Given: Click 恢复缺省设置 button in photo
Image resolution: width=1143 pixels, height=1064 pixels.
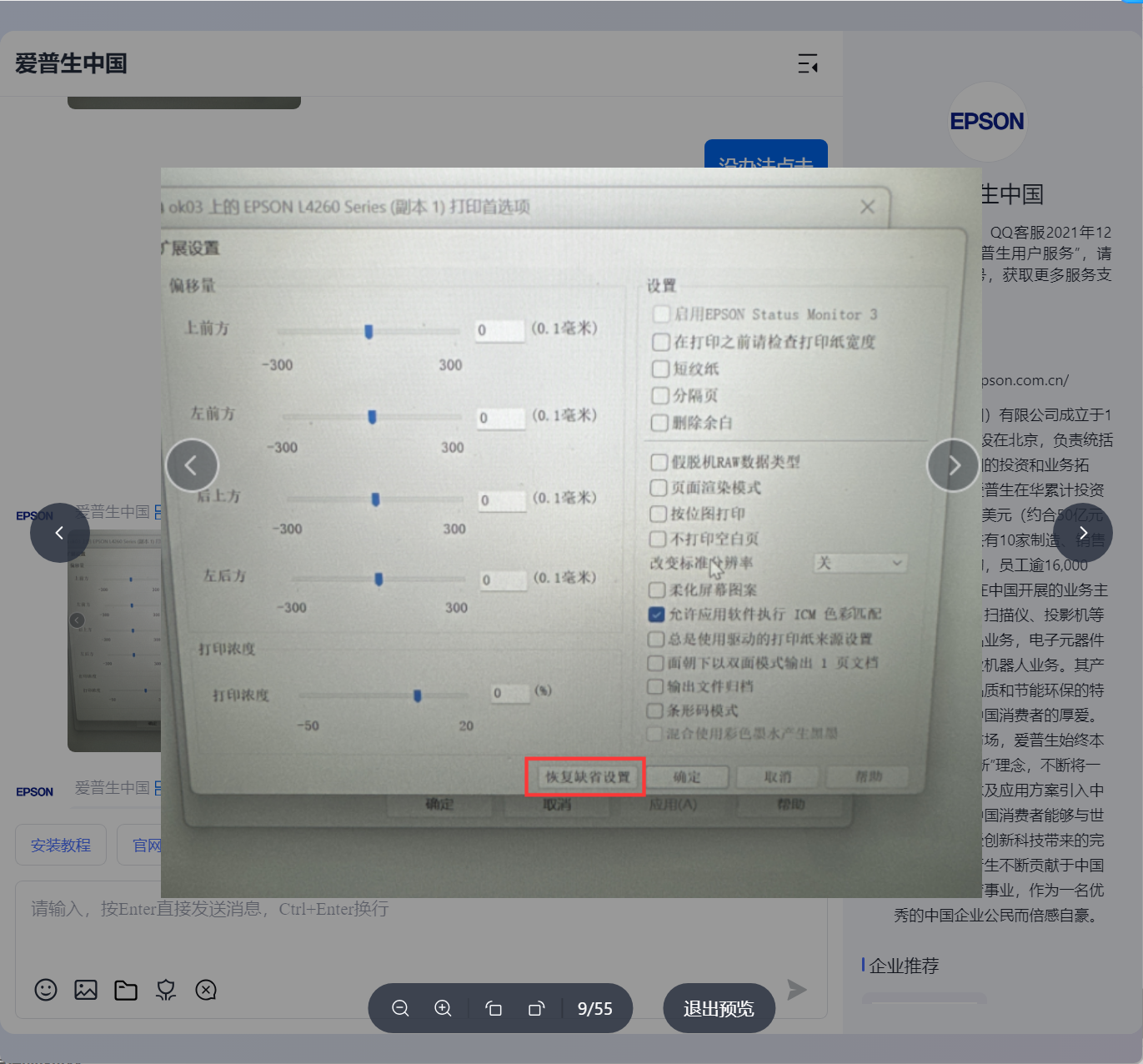Looking at the screenshot, I should tap(588, 777).
